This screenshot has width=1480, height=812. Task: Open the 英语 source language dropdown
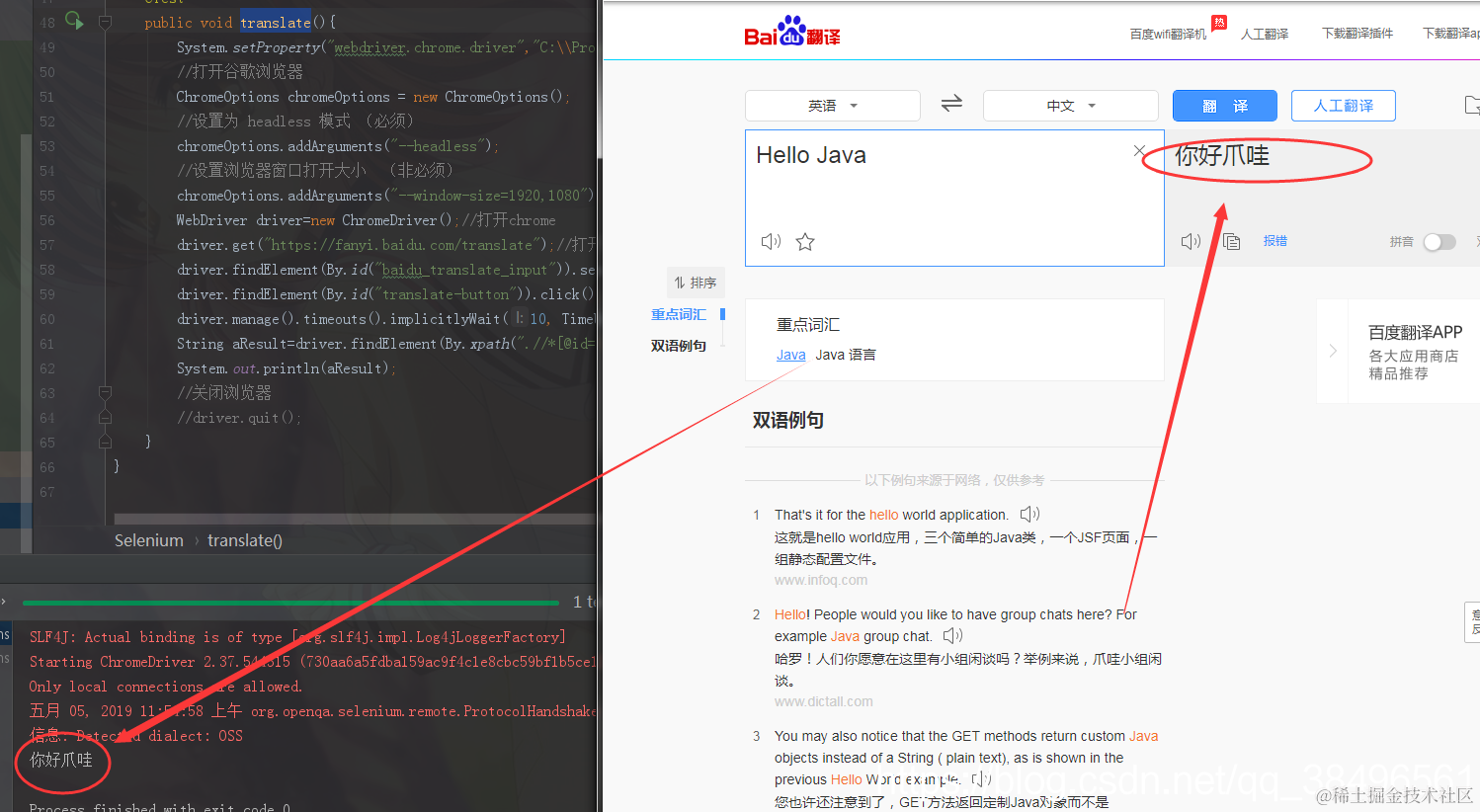pyautogui.click(x=833, y=106)
